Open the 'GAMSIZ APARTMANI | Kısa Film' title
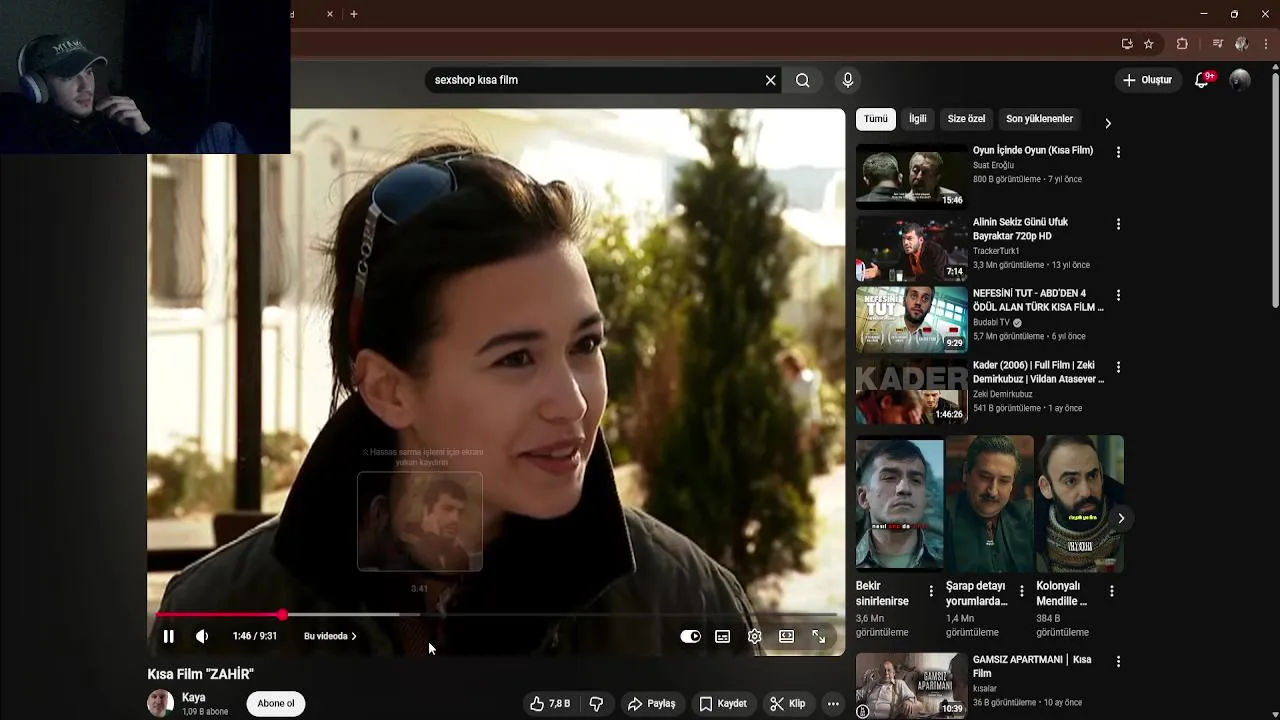Screen dimensions: 1280x720 pyautogui.click(x=1032, y=666)
